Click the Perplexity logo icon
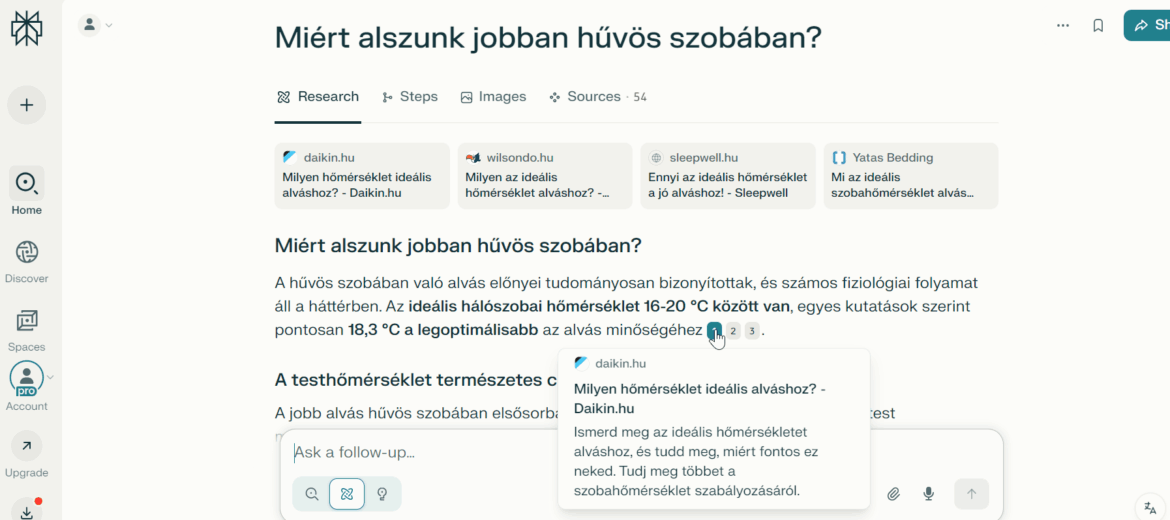1170x520 pixels. click(x=26, y=29)
